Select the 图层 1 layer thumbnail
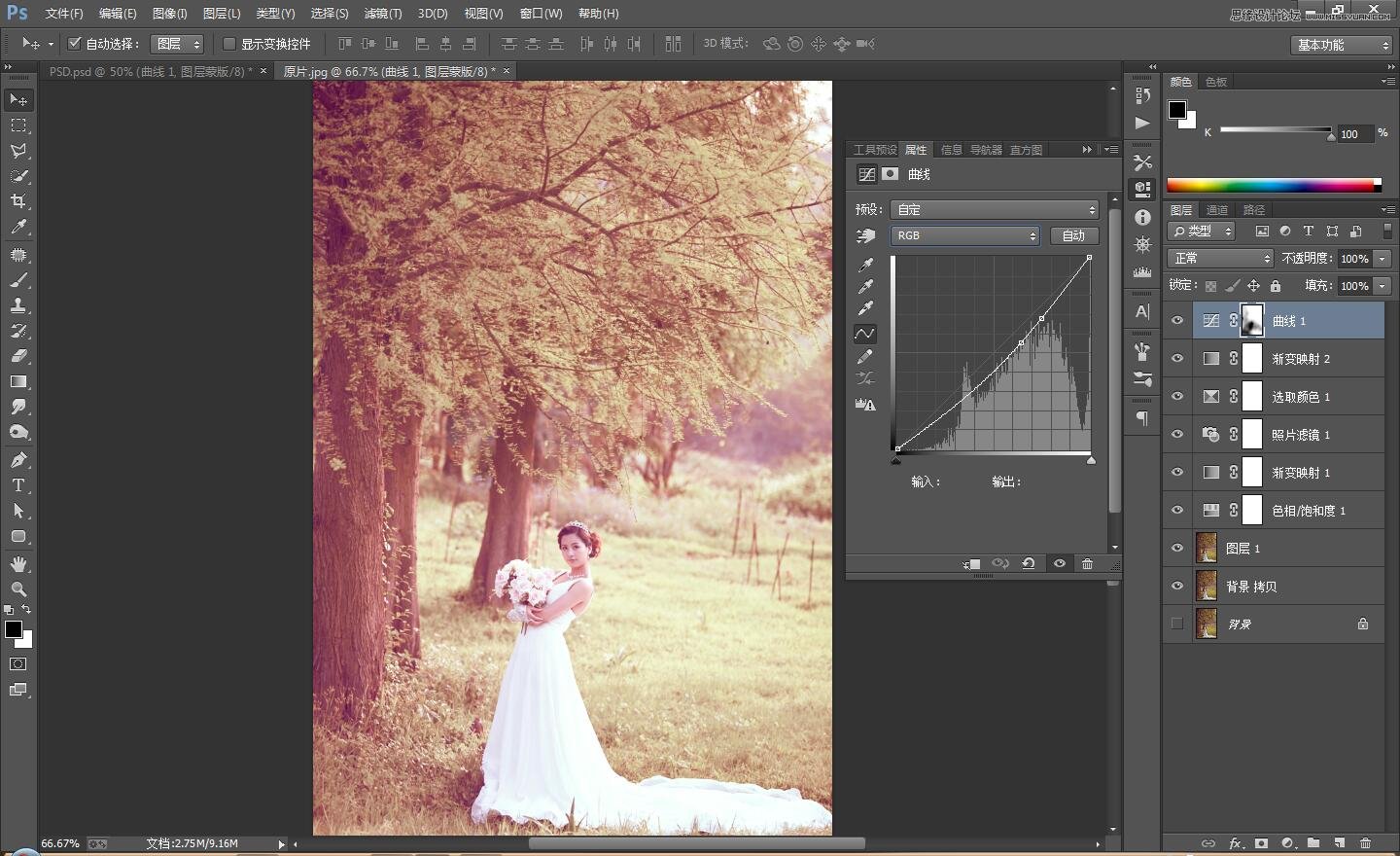The image size is (1400, 856). [x=1207, y=548]
